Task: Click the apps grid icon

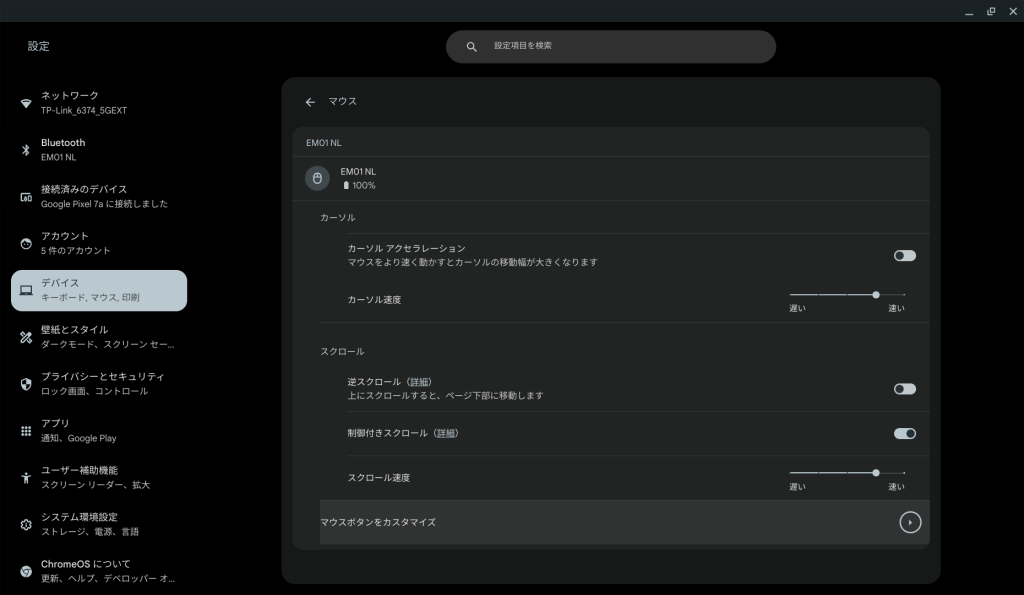Action: pyautogui.click(x=26, y=431)
